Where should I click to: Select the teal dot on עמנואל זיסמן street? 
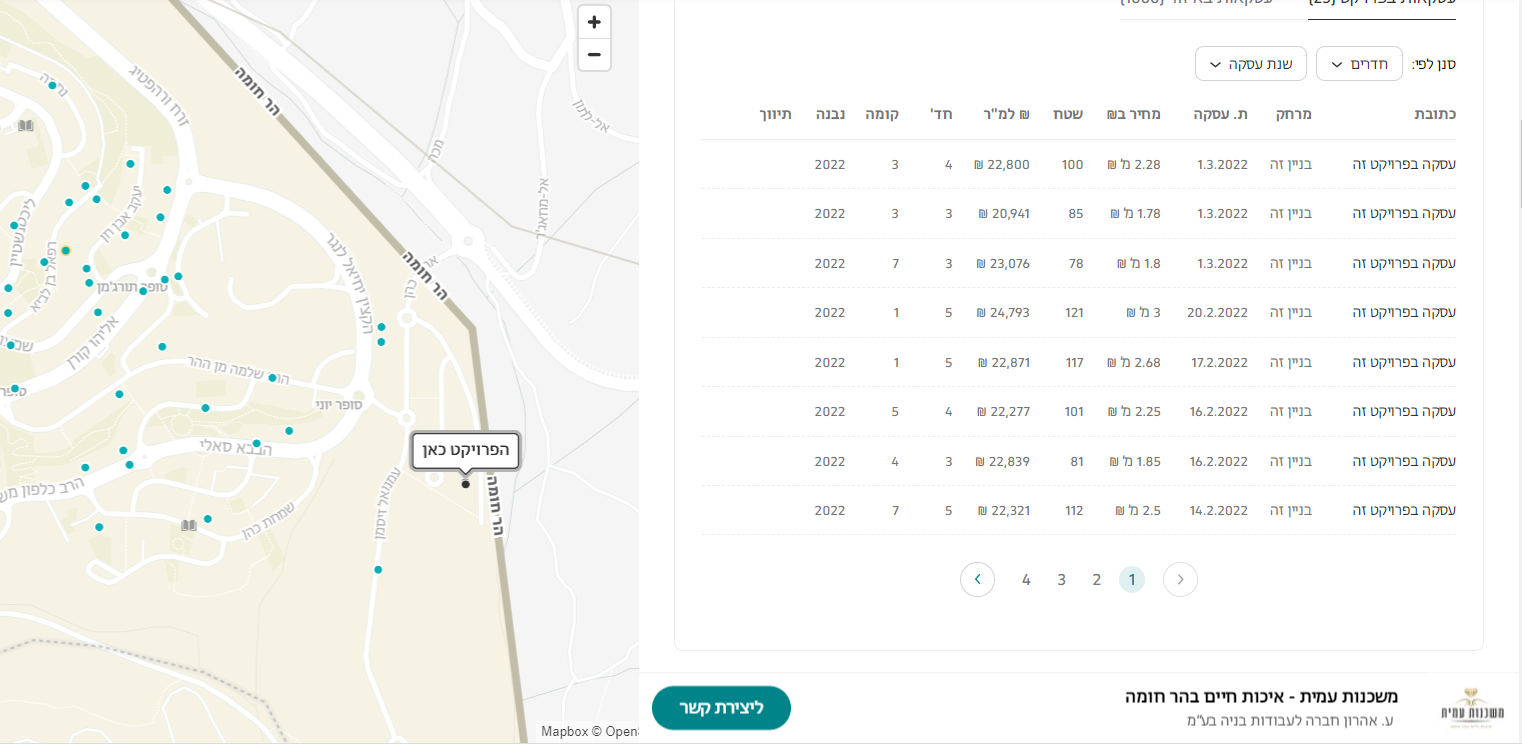click(378, 570)
